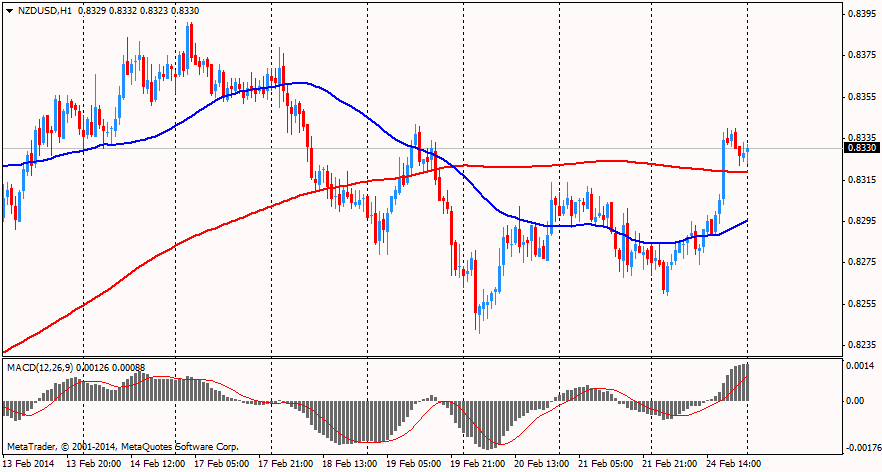Click the 14 Feb 12:00 time label

click(x=158, y=464)
